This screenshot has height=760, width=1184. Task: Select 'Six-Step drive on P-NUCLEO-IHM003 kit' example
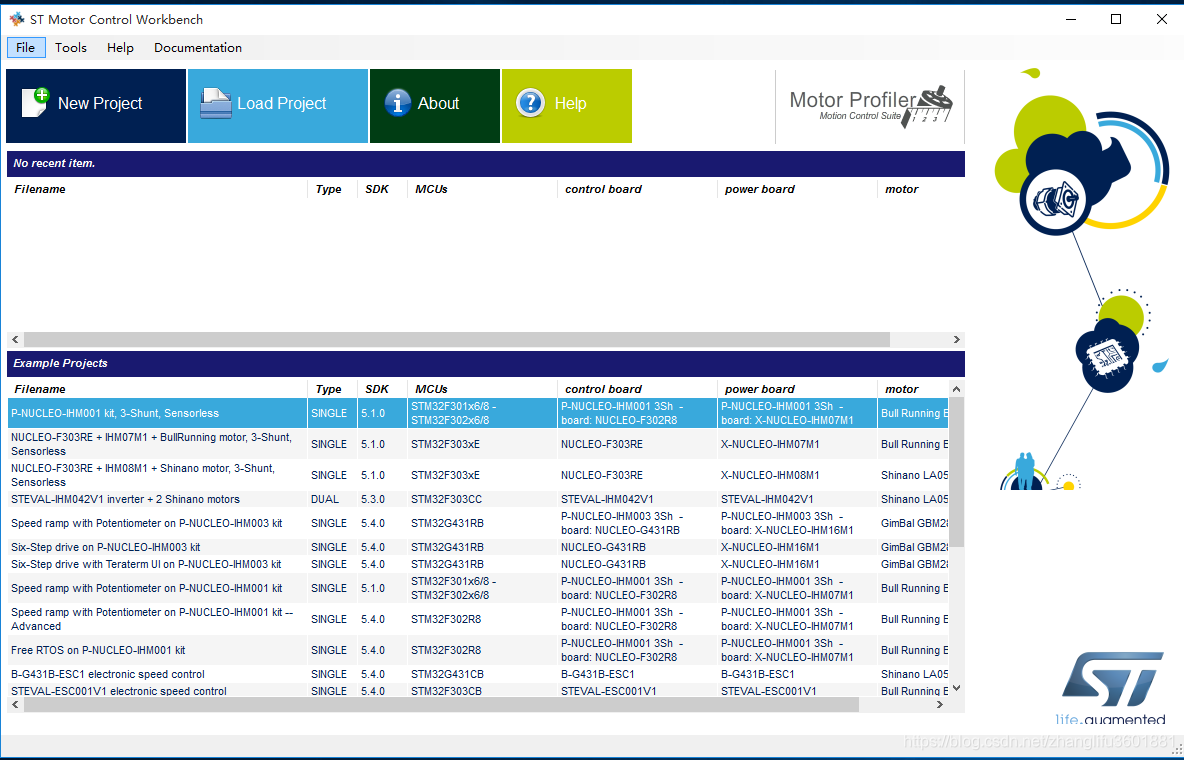(477, 547)
